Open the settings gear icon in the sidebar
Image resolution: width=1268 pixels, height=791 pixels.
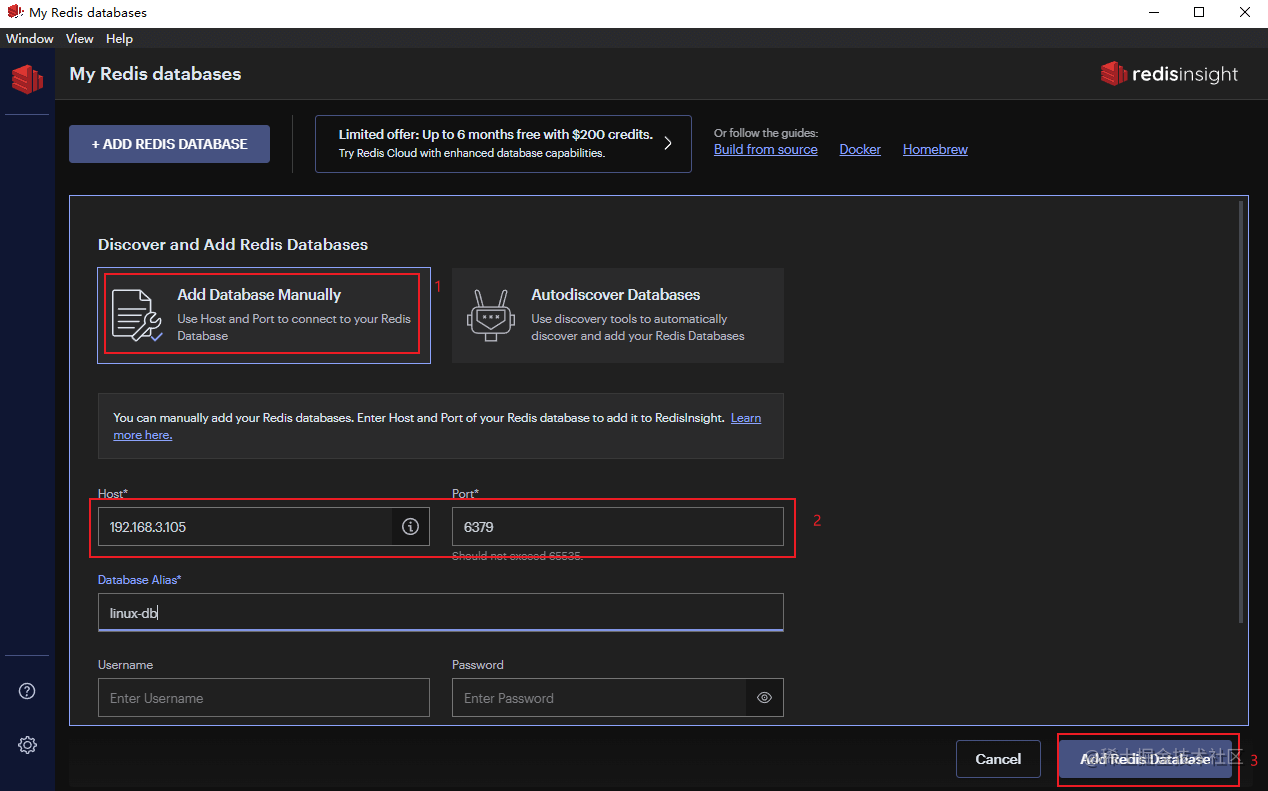pos(27,745)
